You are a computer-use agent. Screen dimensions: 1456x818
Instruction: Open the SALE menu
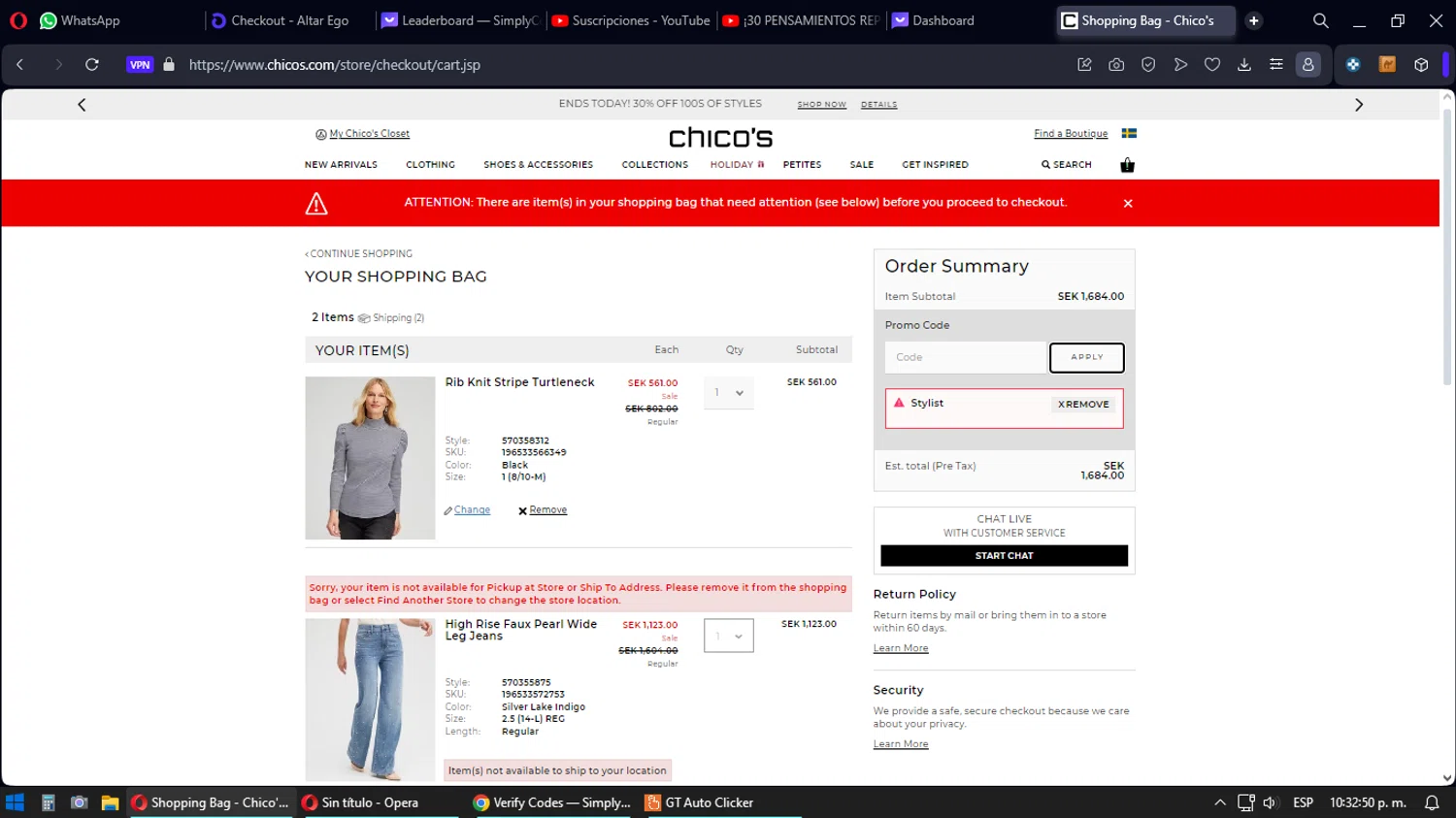862,165
